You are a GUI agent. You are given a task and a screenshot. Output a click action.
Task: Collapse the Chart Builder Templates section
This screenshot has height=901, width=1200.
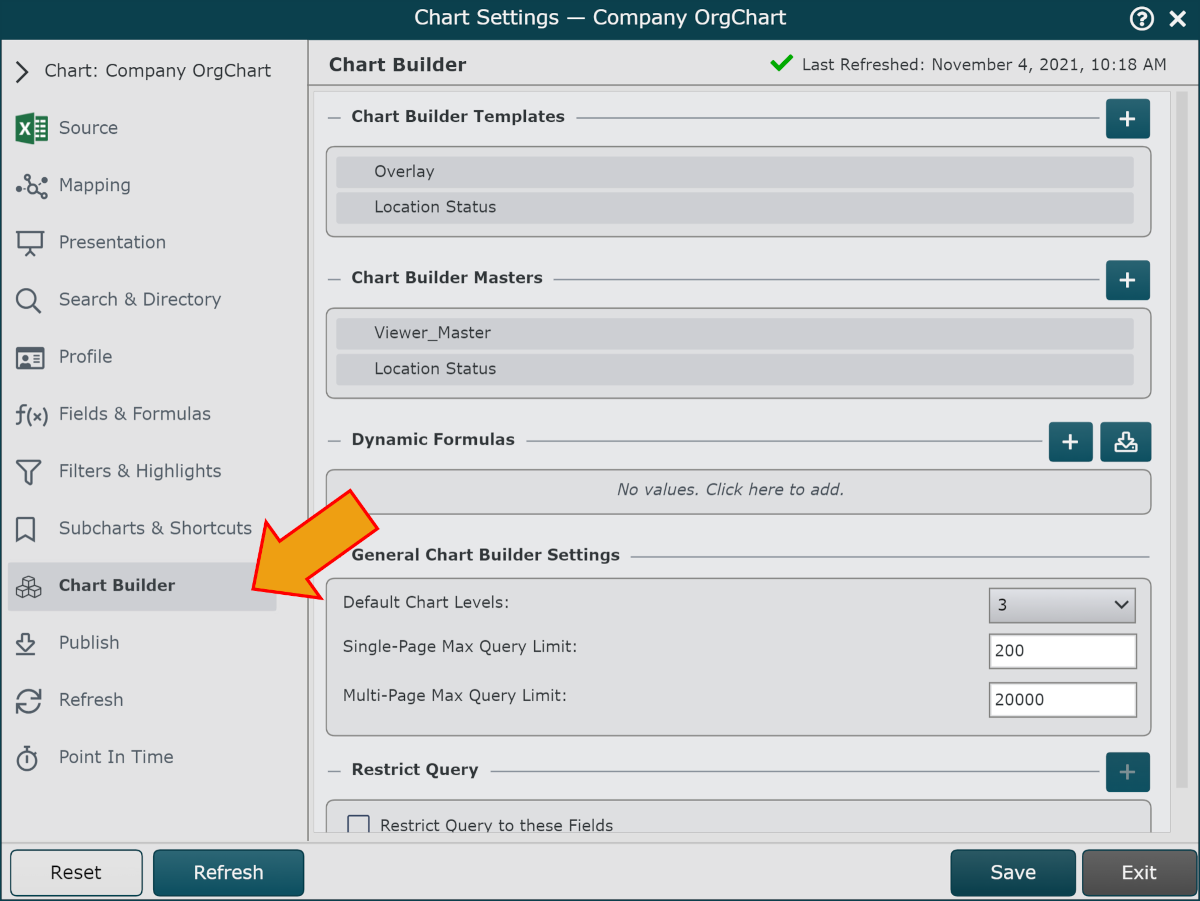334,117
